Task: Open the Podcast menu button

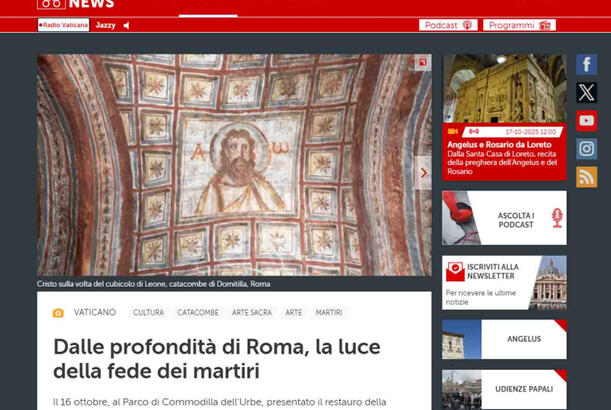Action: (x=447, y=25)
